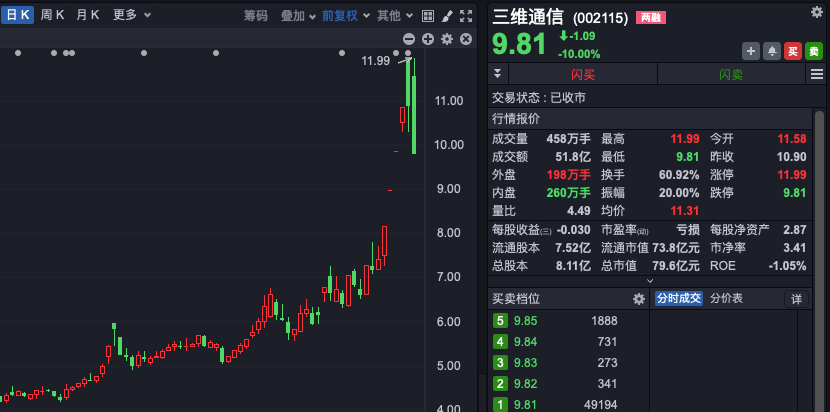The height and width of the screenshot is (412, 830).
Task: Select the drawing brush tool icon
Action: (447, 16)
